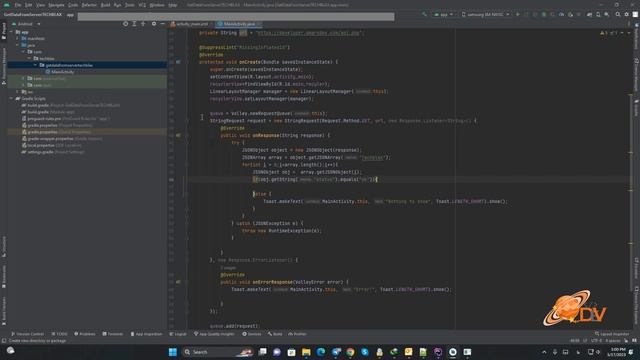
Task: Click the Make Project hammer icon
Action: pos(424,14)
